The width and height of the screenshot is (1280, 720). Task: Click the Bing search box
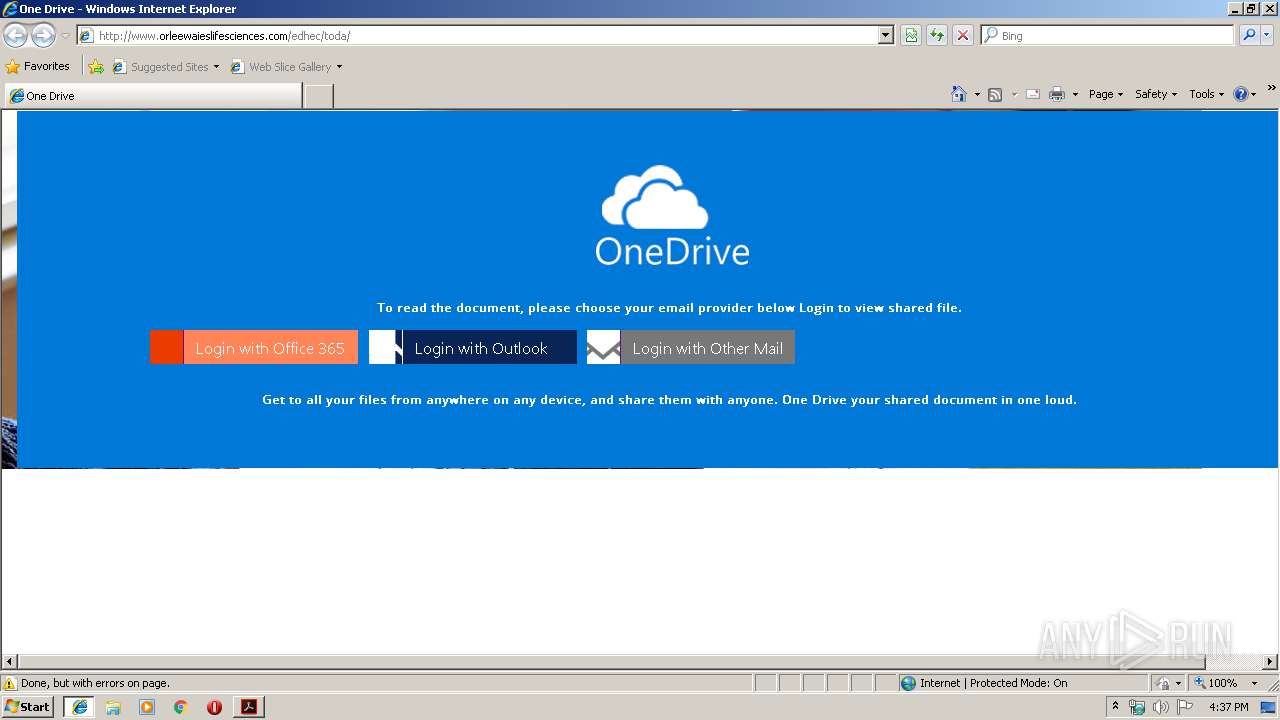1107,36
